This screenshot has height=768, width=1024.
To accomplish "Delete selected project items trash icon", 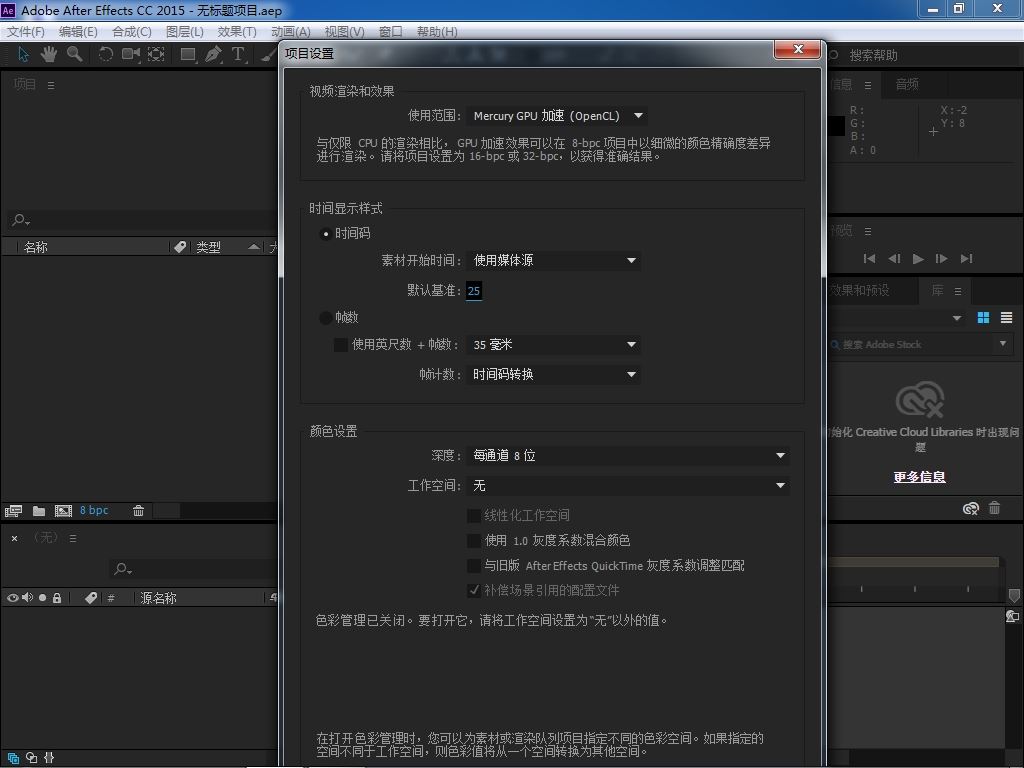I will tap(138, 511).
